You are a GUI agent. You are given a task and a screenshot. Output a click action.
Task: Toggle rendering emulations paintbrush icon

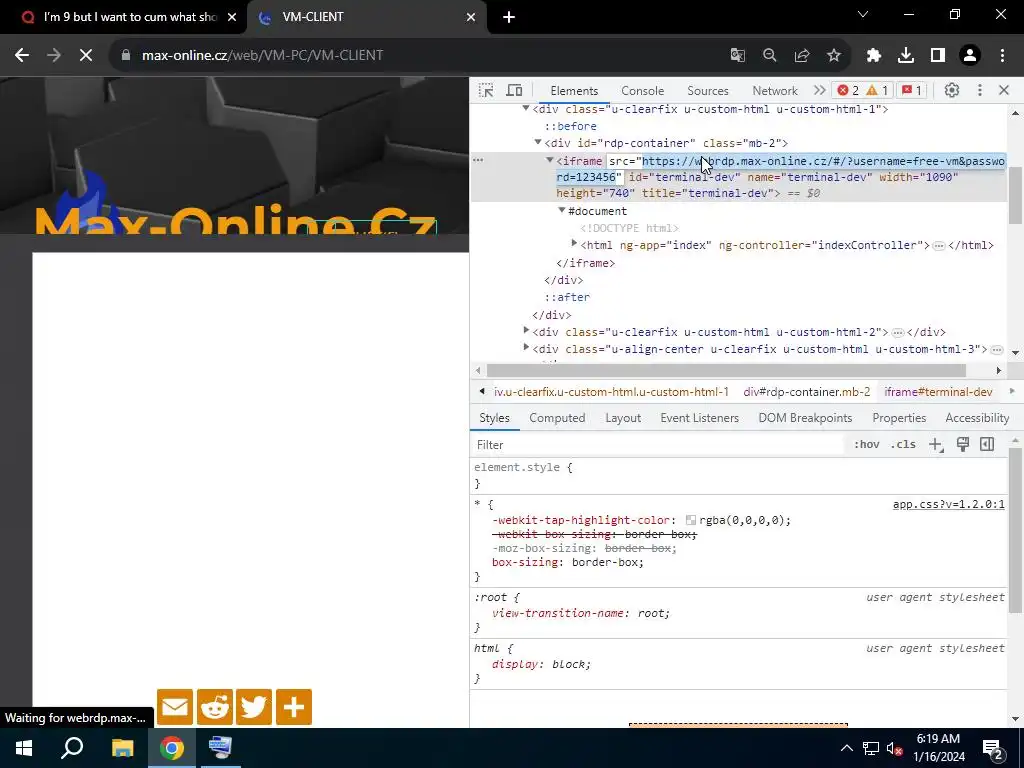963,445
